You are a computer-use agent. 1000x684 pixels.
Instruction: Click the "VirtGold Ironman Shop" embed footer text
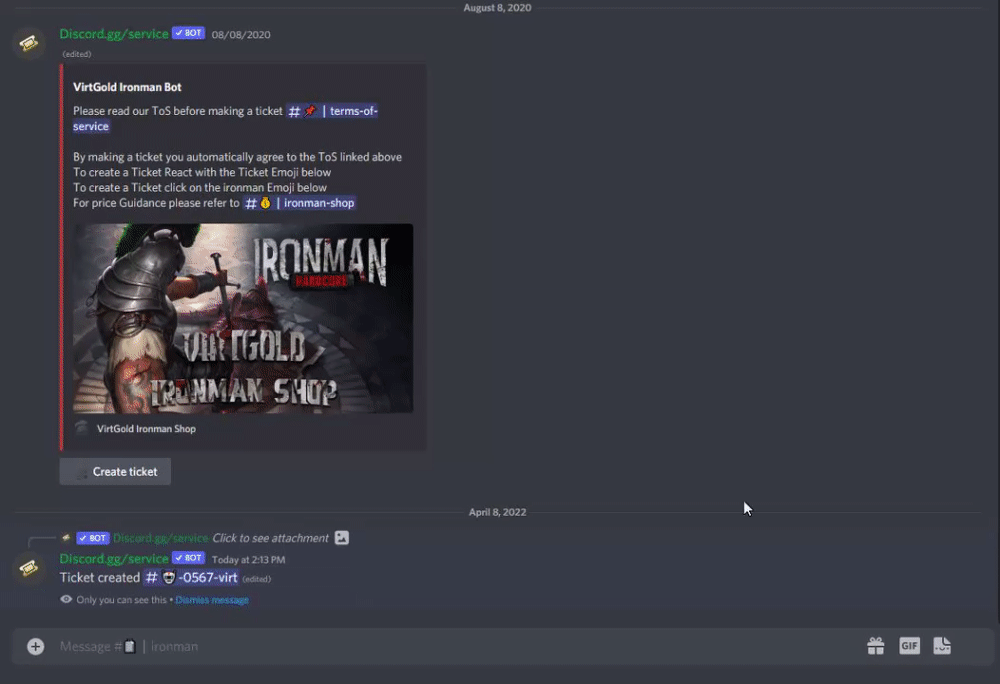[146, 428]
